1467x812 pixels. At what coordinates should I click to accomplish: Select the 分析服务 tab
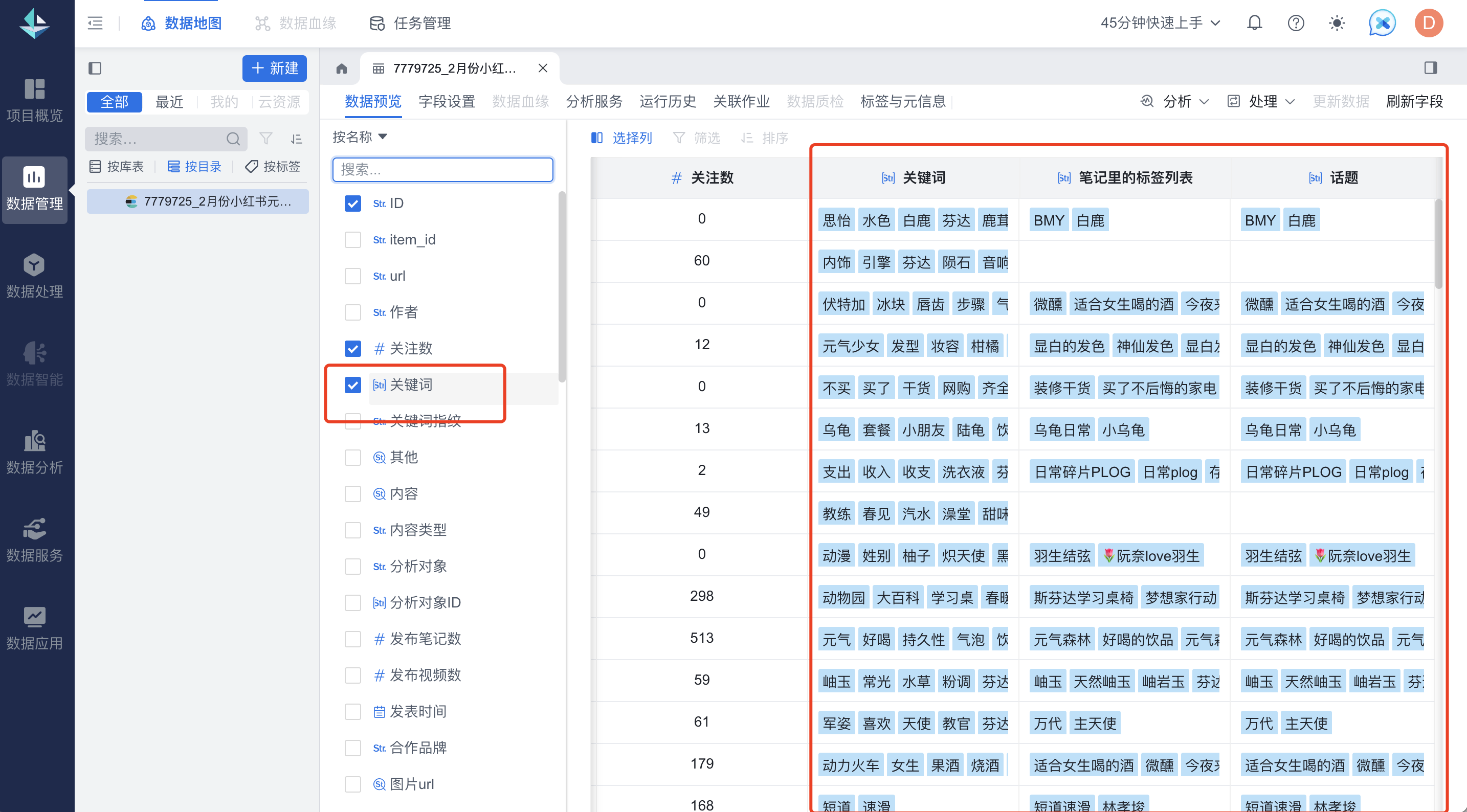pos(594,101)
